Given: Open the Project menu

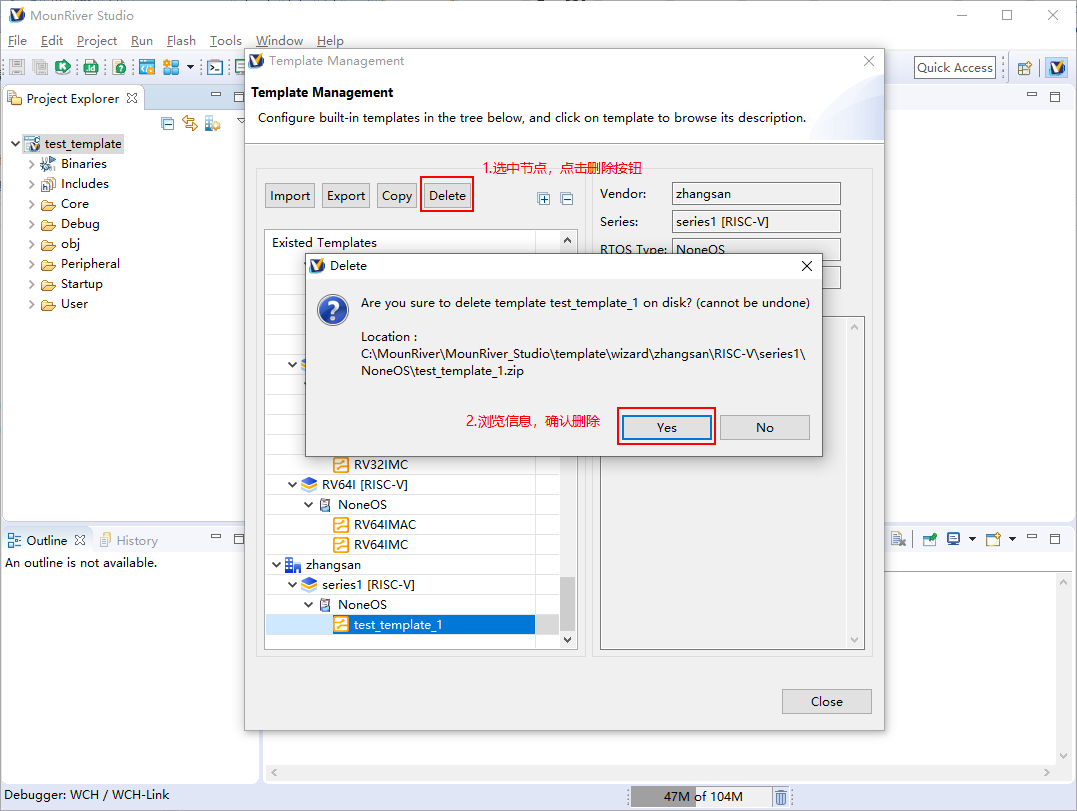Looking at the screenshot, I should pyautogui.click(x=97, y=41).
